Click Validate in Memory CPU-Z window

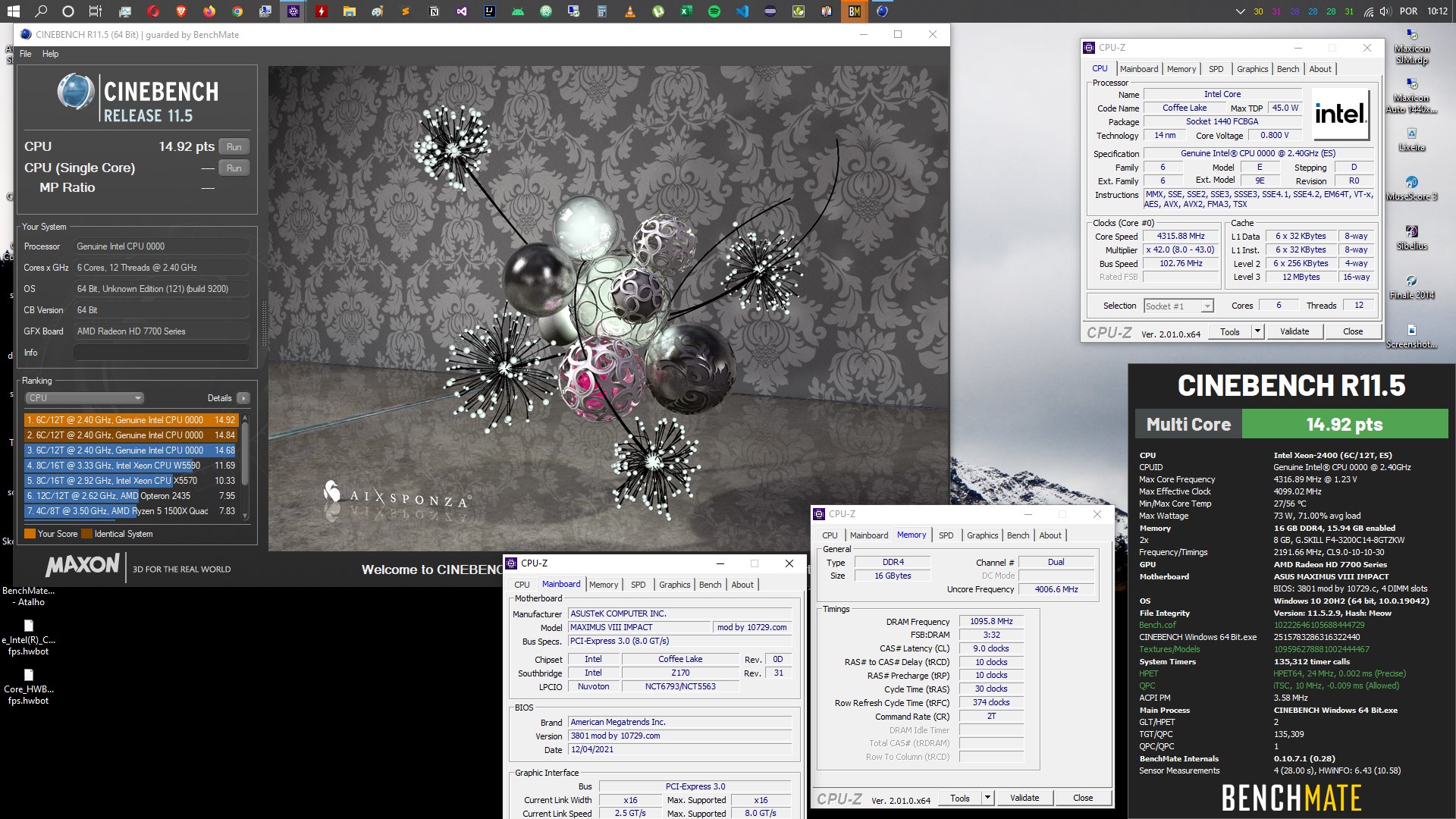(x=1025, y=798)
